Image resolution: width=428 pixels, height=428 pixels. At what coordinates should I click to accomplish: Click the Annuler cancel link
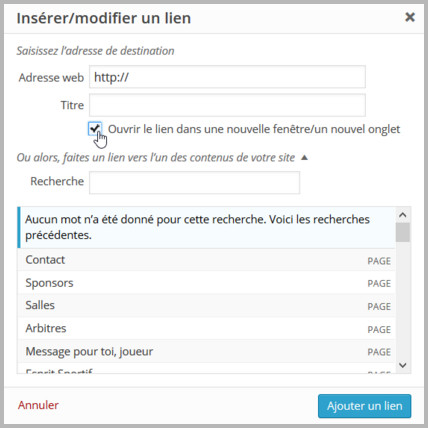(x=38, y=405)
